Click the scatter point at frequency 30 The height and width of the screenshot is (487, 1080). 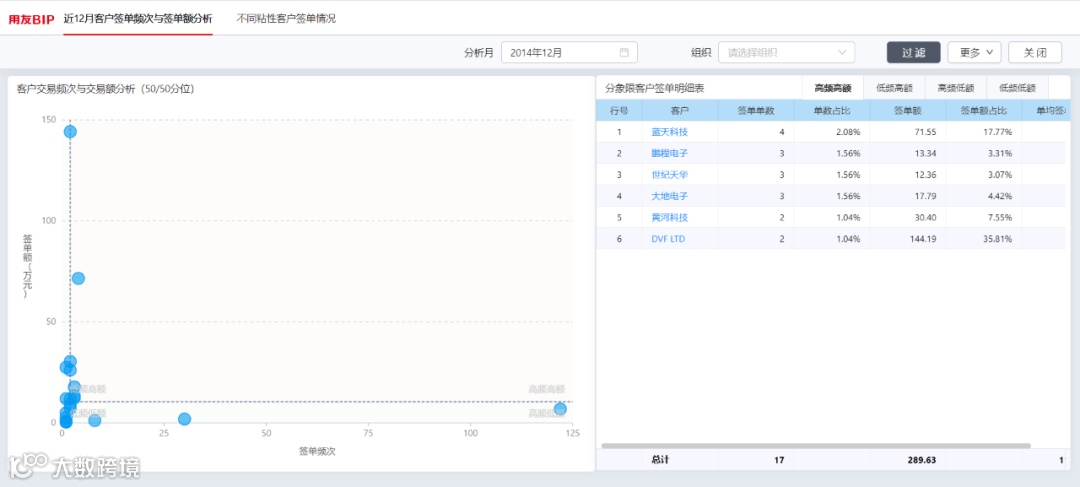click(x=185, y=419)
